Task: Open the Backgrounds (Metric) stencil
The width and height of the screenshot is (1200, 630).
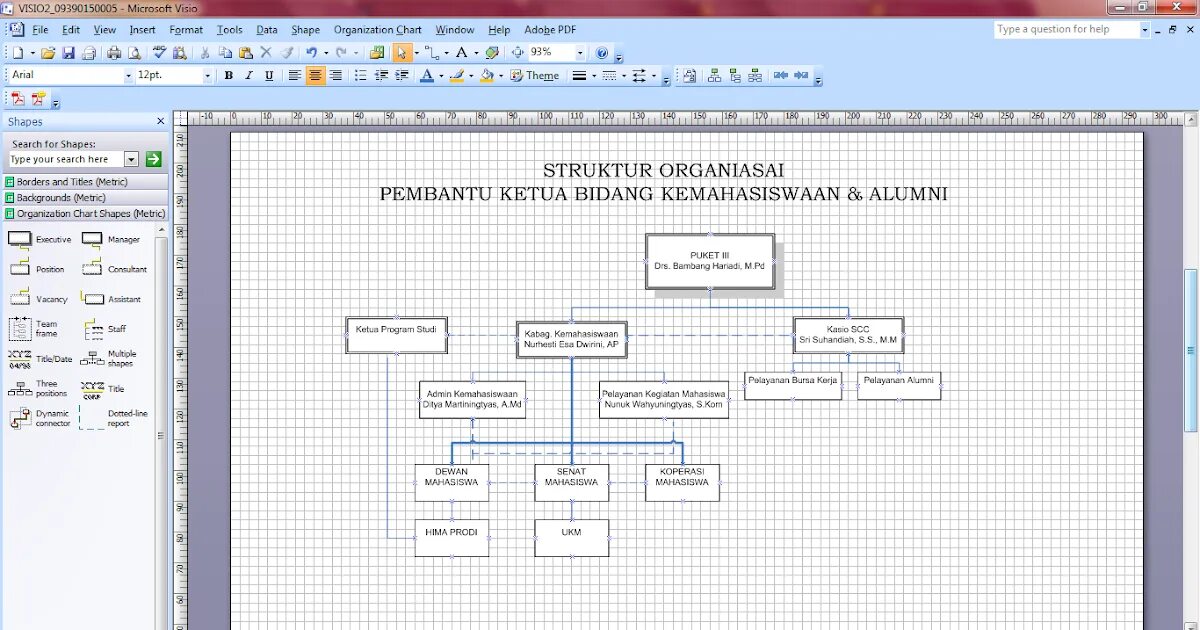Action: [x=85, y=198]
